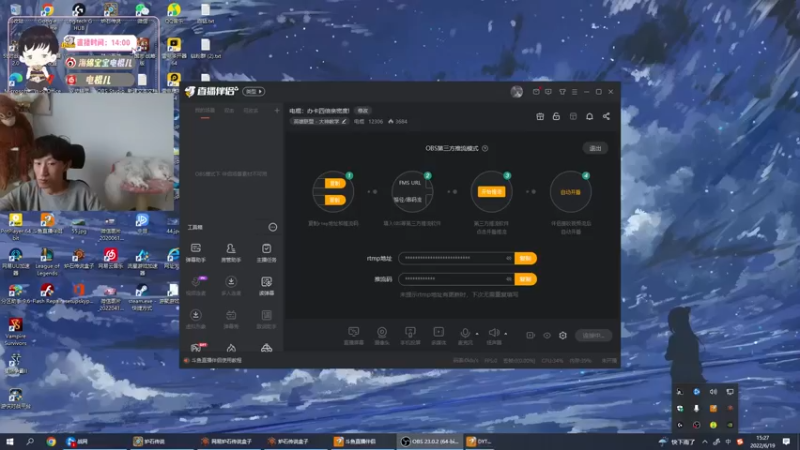
Task: Open the settings gear in the bottom bar
Action: tap(563, 335)
